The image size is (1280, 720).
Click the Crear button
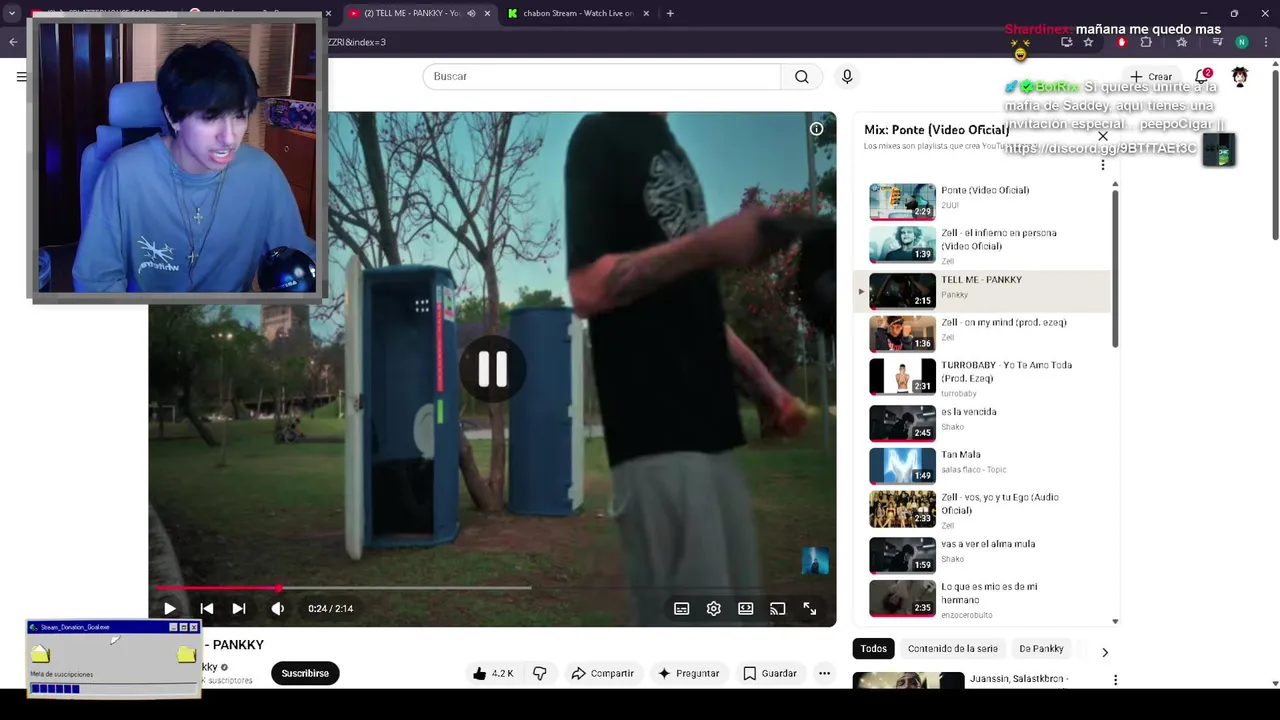pos(1151,76)
